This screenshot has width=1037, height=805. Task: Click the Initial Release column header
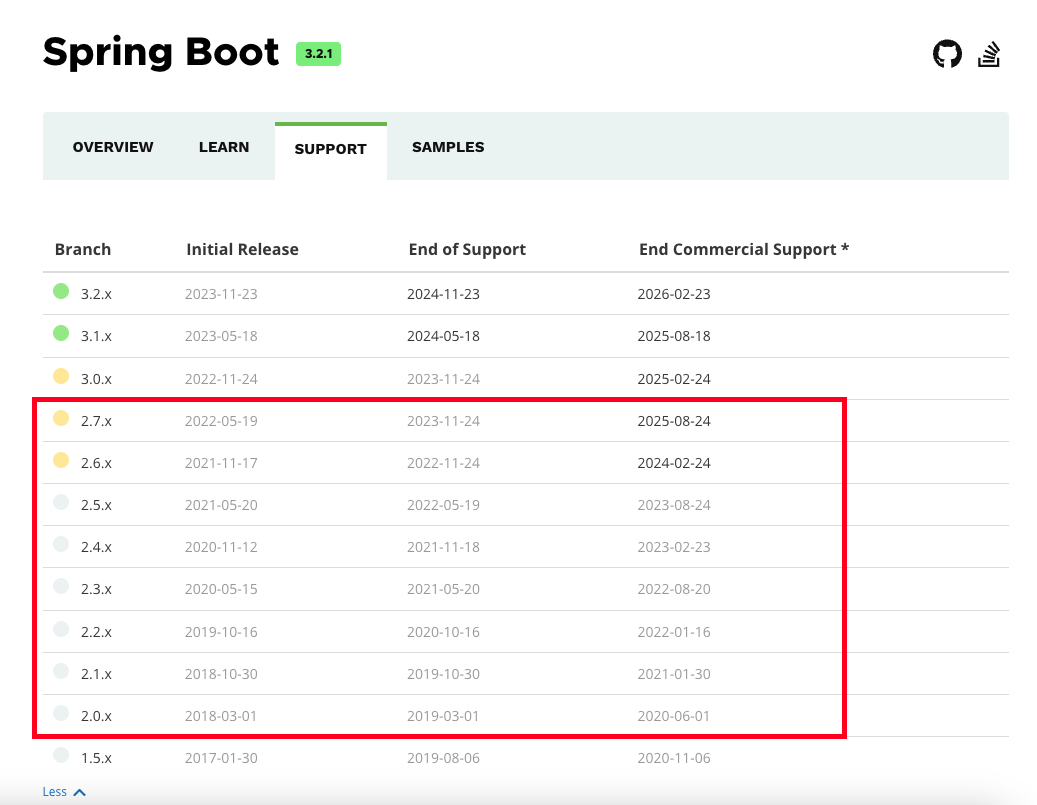tap(242, 249)
